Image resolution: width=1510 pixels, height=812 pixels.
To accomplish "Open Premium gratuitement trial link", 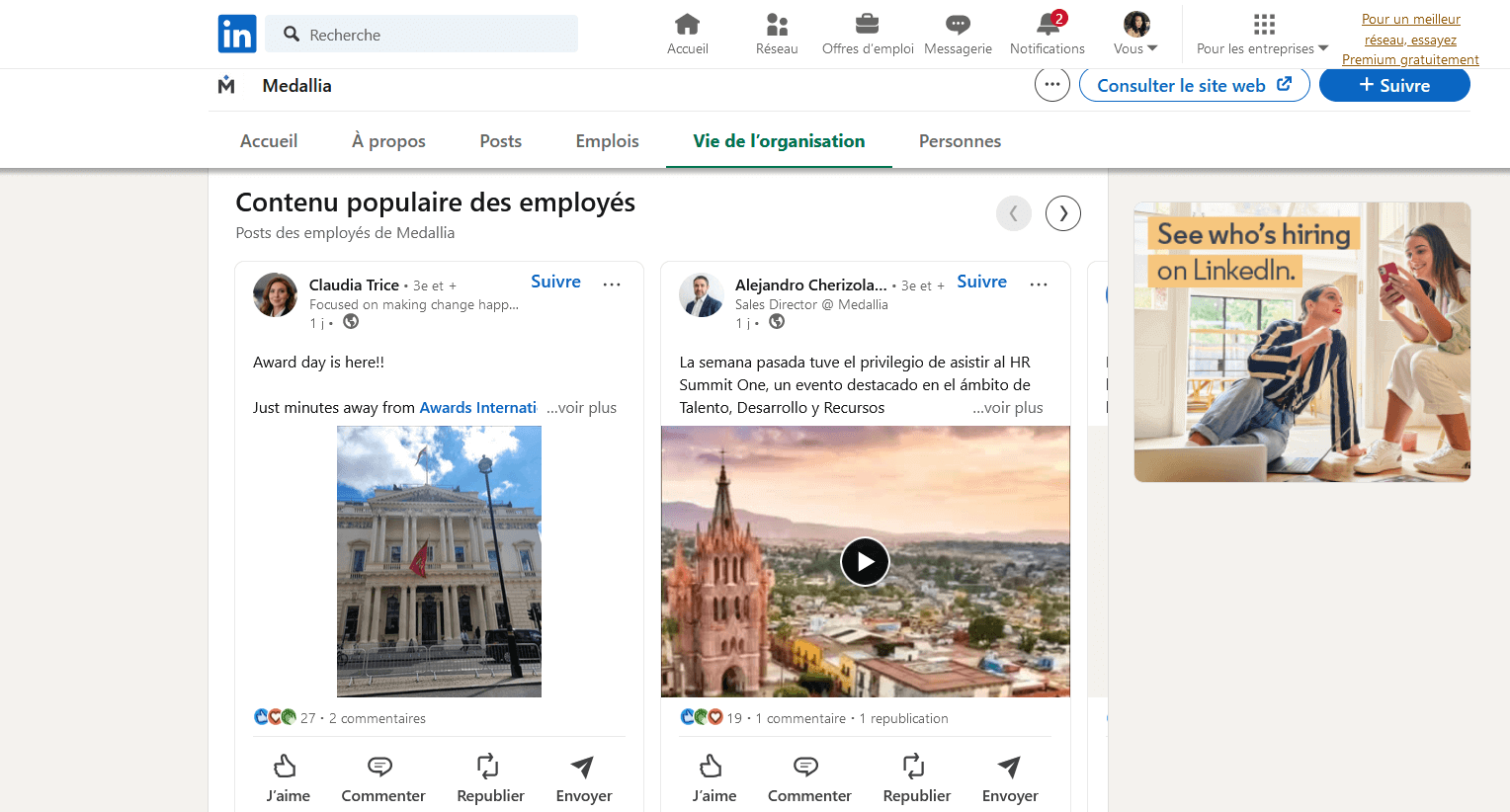I will pos(1410,40).
